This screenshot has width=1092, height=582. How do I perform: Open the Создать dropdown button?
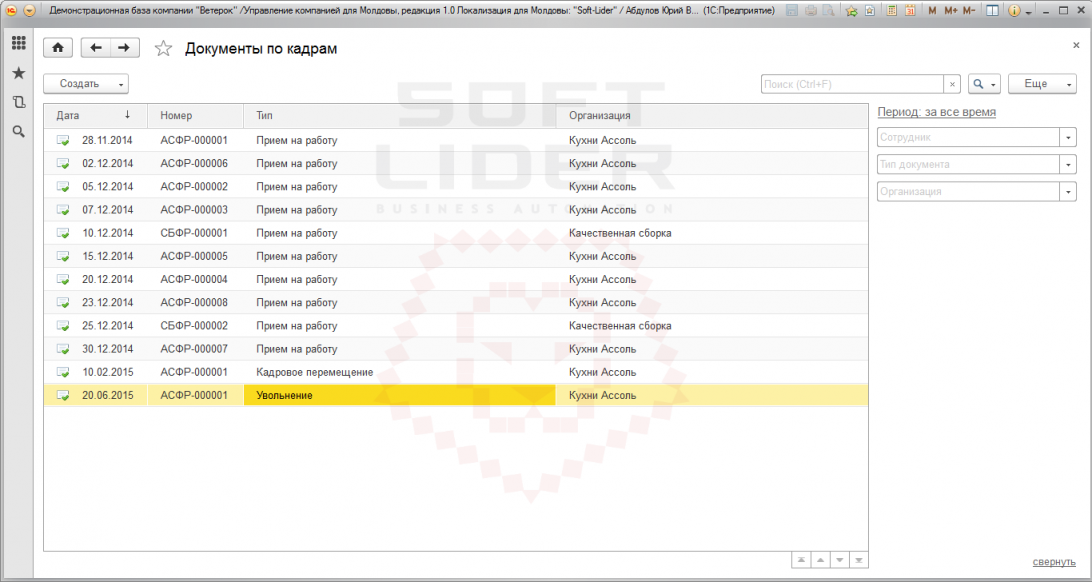click(86, 84)
